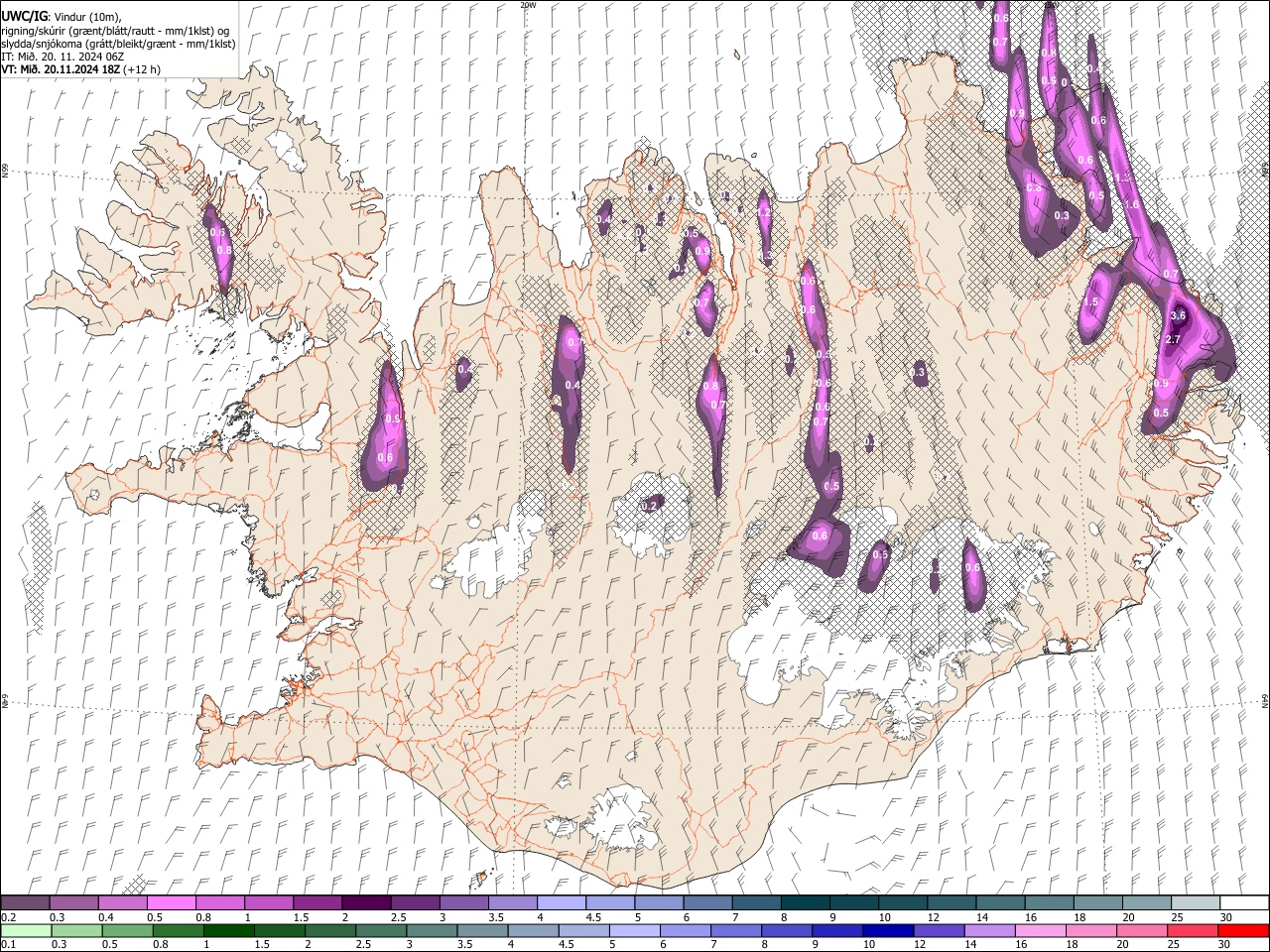Click the '20W' longitude label at the top edge
The image size is (1270, 952).
528,5
